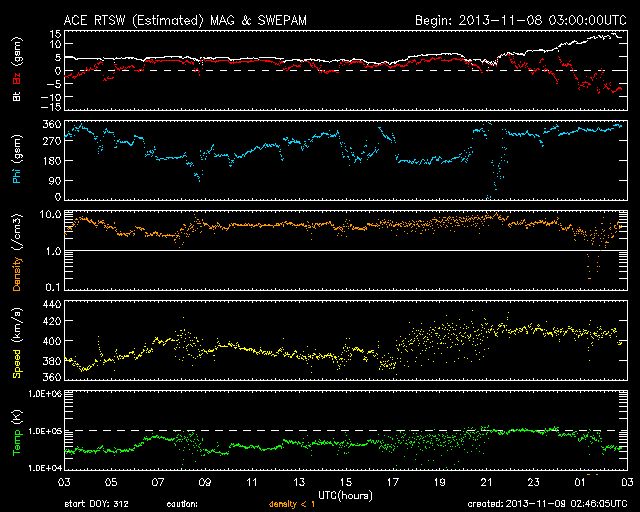Click the 440 tick label on the Speed axis
The image size is (640, 512).
[x=53, y=303]
